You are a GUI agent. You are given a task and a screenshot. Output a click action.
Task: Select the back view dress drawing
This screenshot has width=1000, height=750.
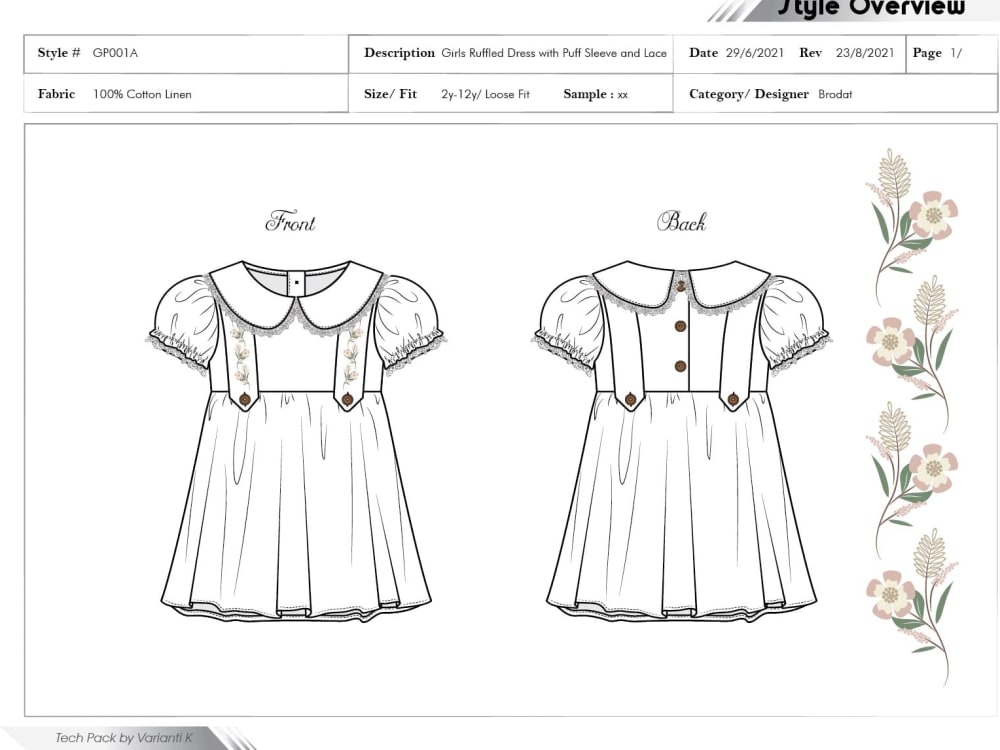tap(681, 441)
